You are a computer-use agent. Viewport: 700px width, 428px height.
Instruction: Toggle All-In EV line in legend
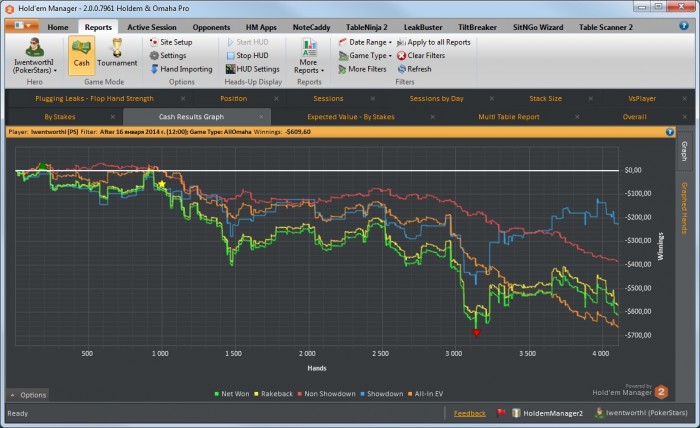[x=425, y=394]
